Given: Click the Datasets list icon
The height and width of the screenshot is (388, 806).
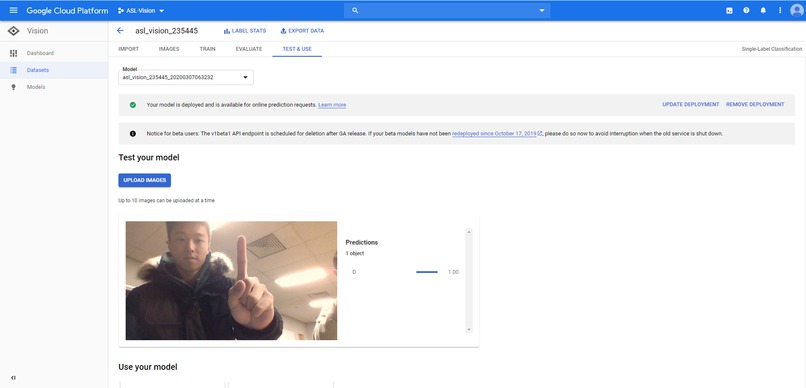Looking at the screenshot, I should click(x=14, y=70).
